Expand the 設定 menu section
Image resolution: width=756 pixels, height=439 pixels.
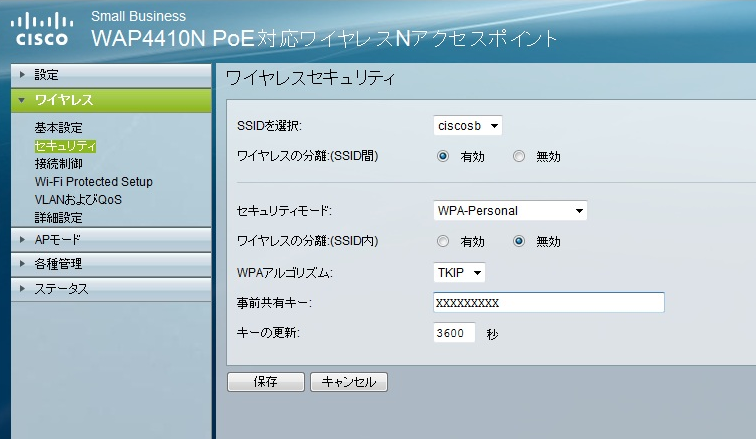point(111,75)
